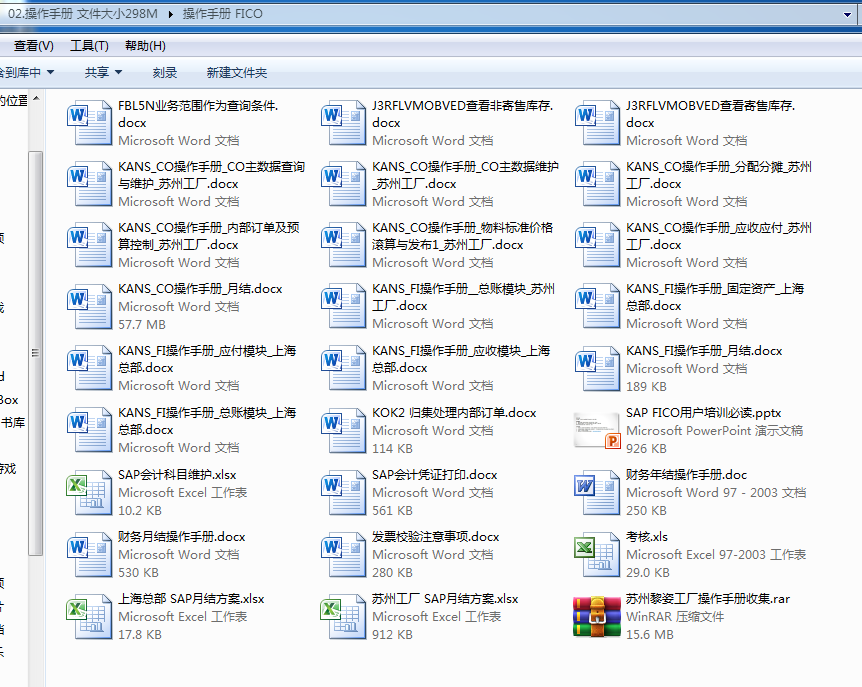
Task: Click the 新建文件夹 button
Action: tap(236, 72)
